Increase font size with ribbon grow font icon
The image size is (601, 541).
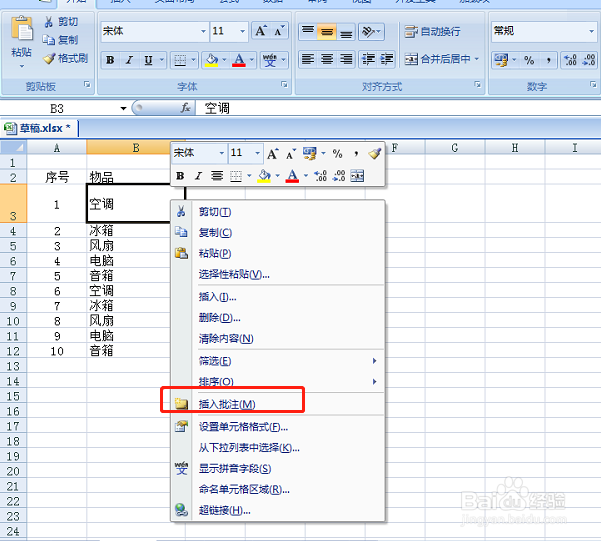click(x=261, y=31)
